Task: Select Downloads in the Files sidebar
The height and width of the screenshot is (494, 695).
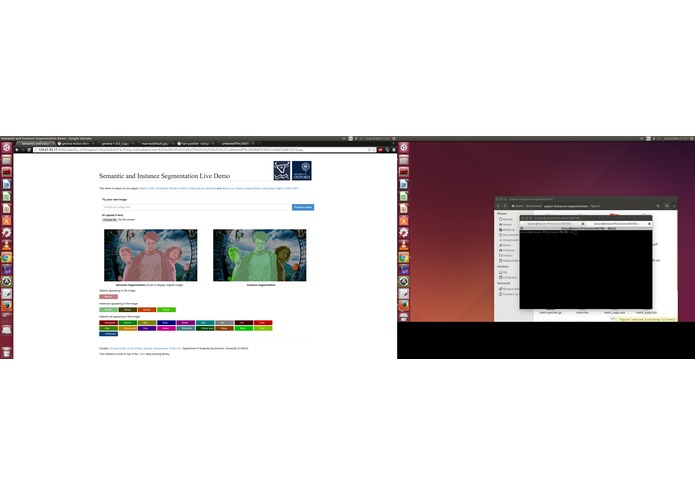Action: [509, 240]
